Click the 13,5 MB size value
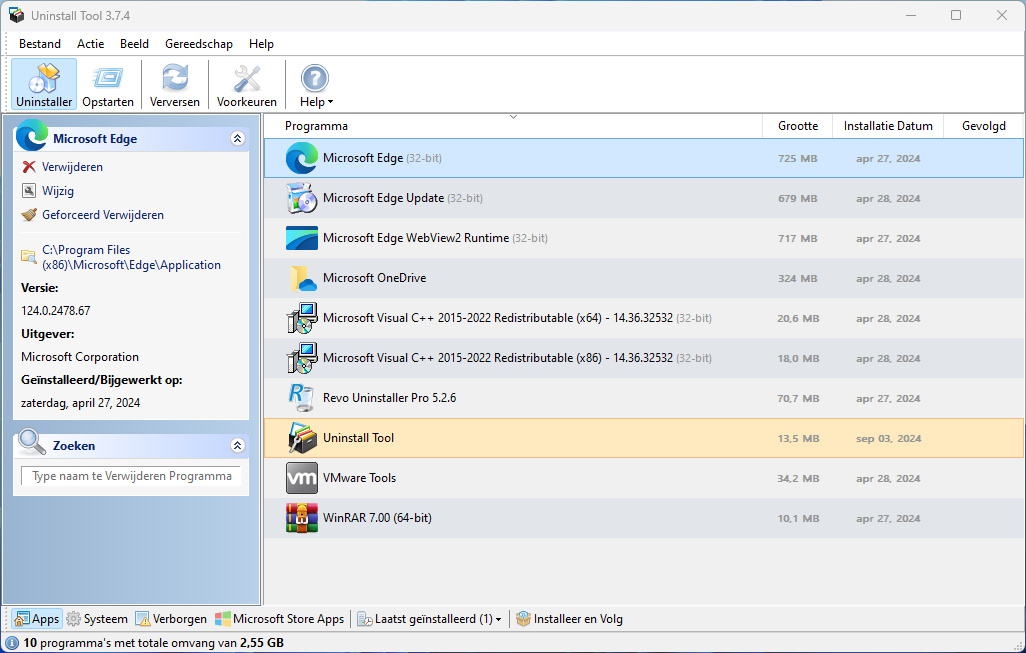 tap(798, 438)
